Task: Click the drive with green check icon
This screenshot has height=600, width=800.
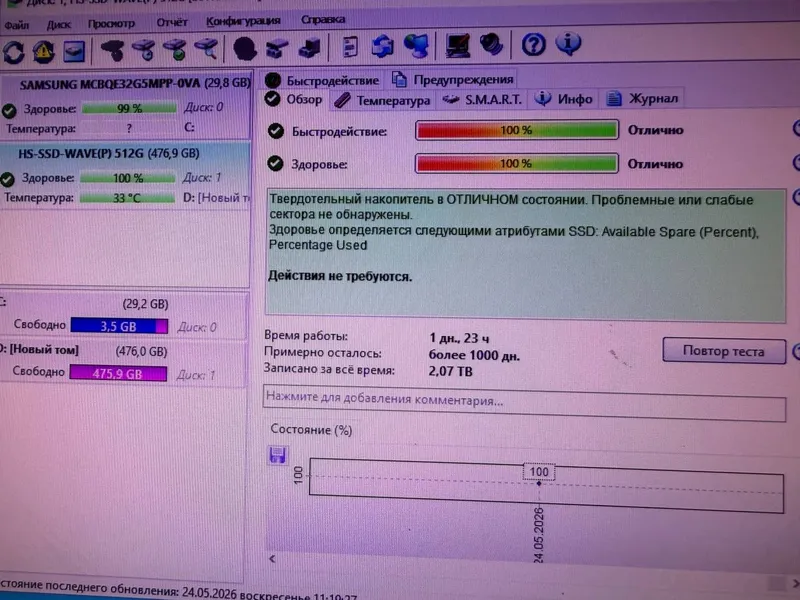Action: click(x=175, y=49)
